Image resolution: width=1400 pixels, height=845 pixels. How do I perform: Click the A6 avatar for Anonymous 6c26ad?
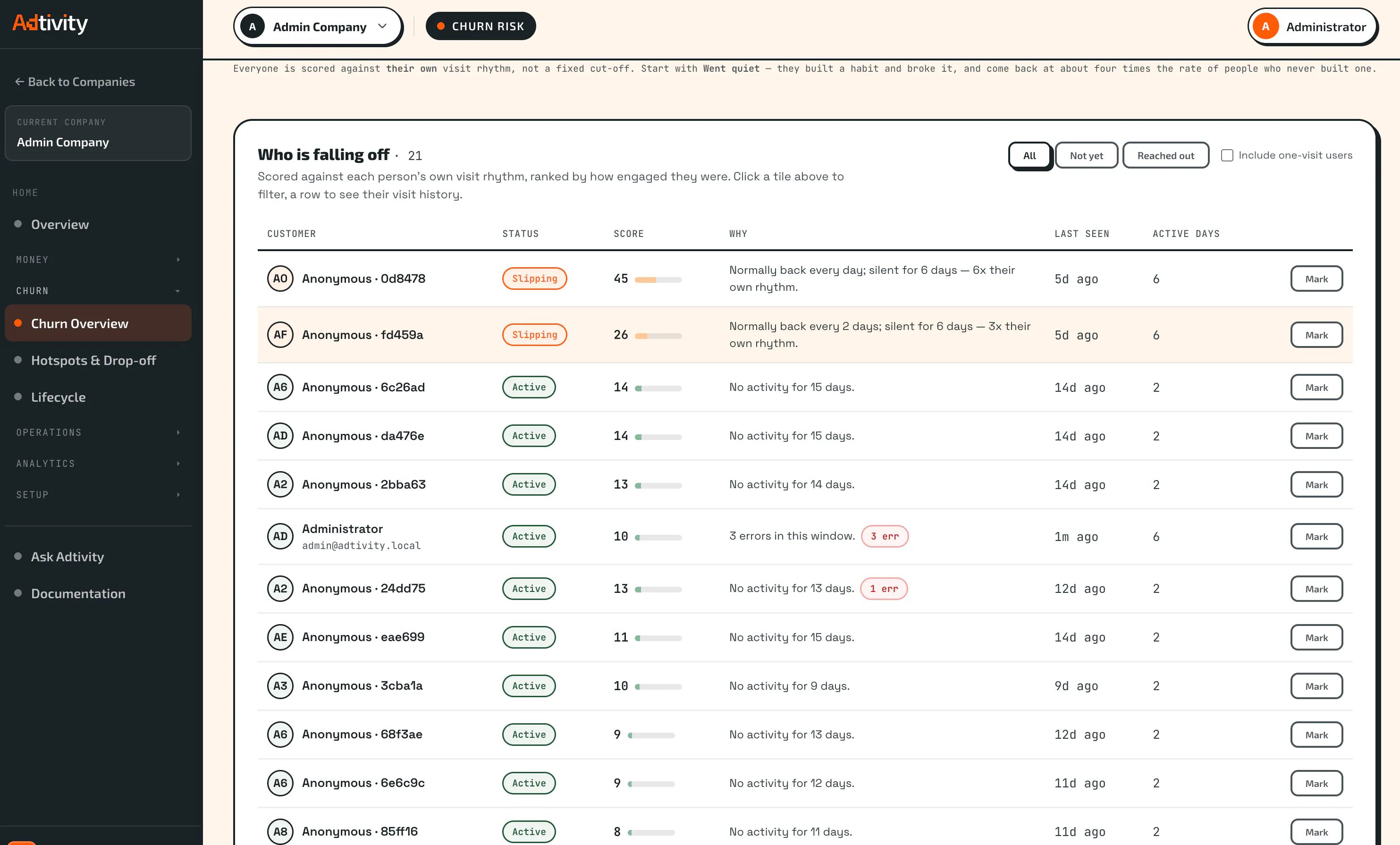(280, 387)
